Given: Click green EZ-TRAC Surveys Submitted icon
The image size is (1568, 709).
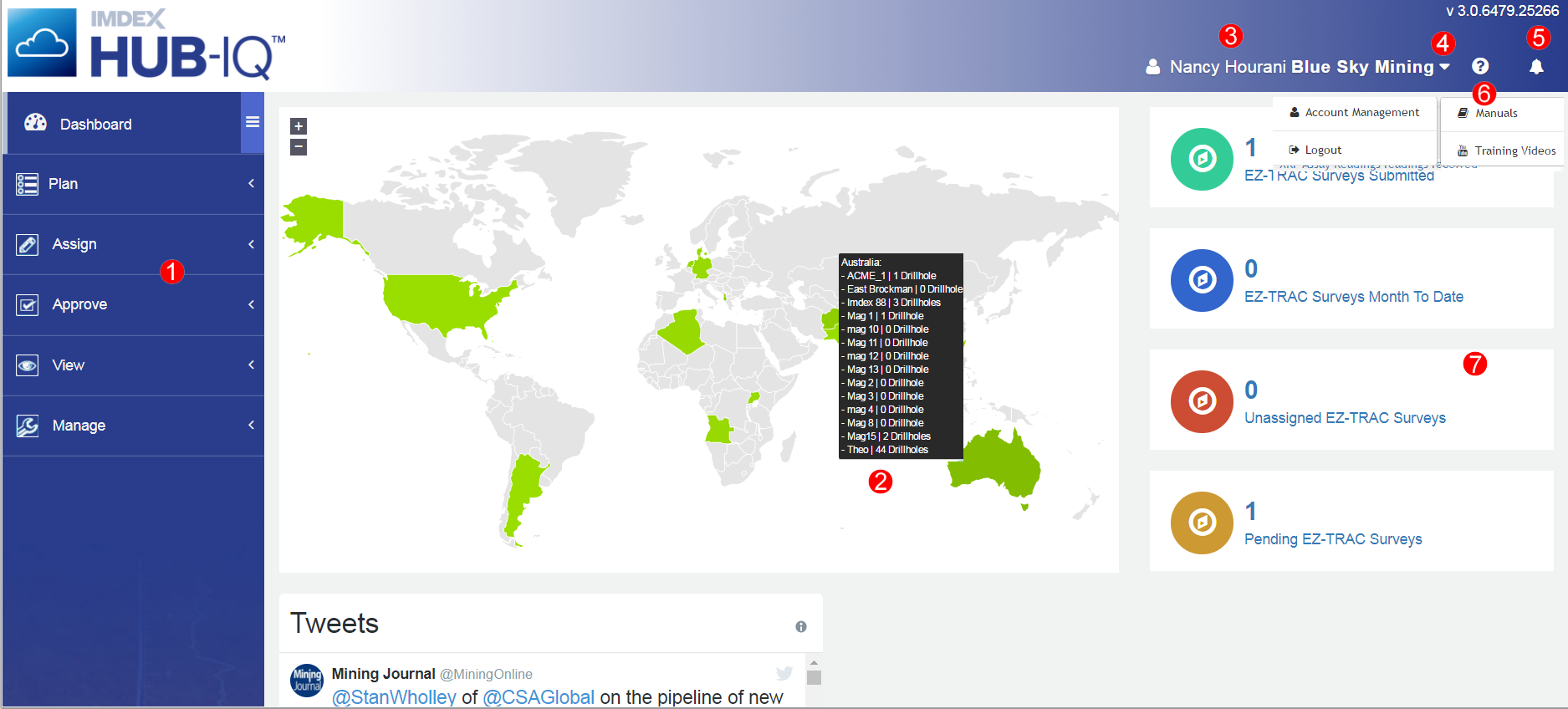Looking at the screenshot, I should pyautogui.click(x=1202, y=159).
